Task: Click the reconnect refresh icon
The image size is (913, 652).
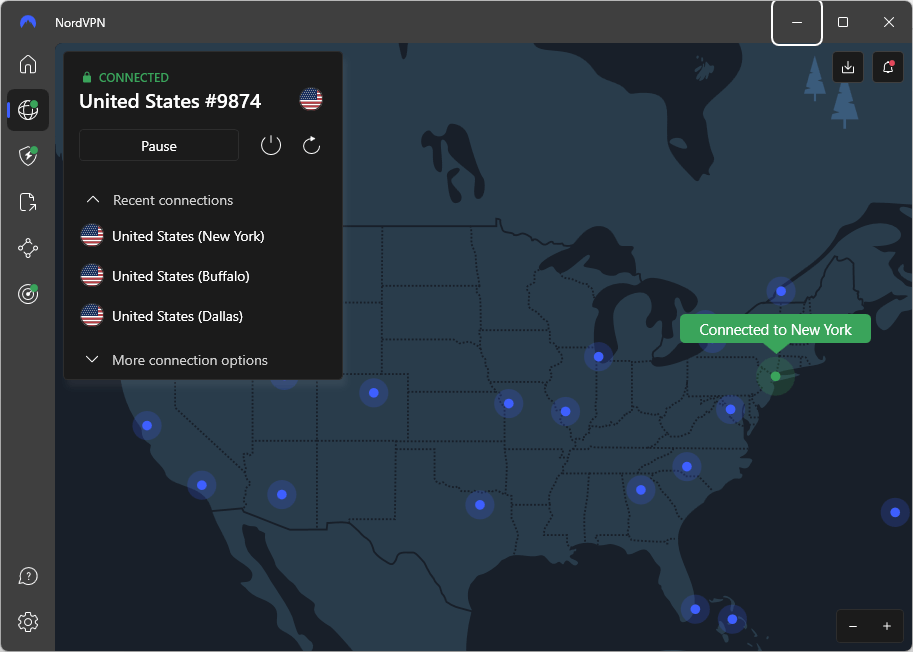Action: 312,146
